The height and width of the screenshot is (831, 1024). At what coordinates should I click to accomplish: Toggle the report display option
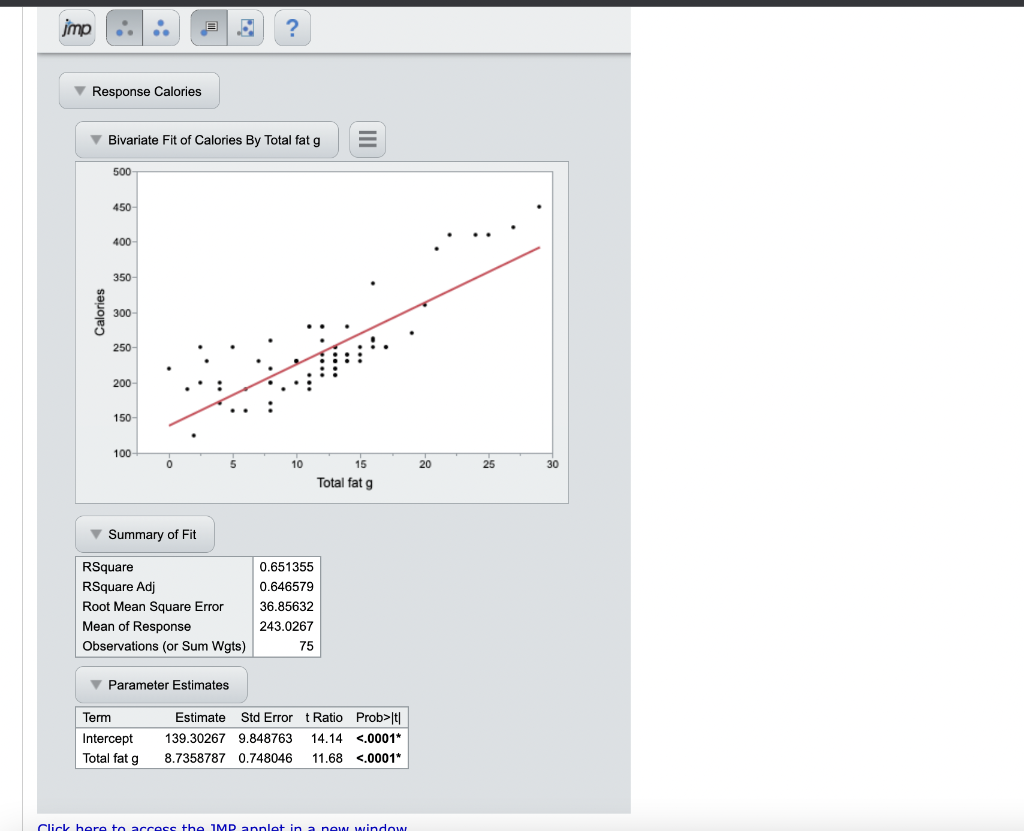click(208, 28)
